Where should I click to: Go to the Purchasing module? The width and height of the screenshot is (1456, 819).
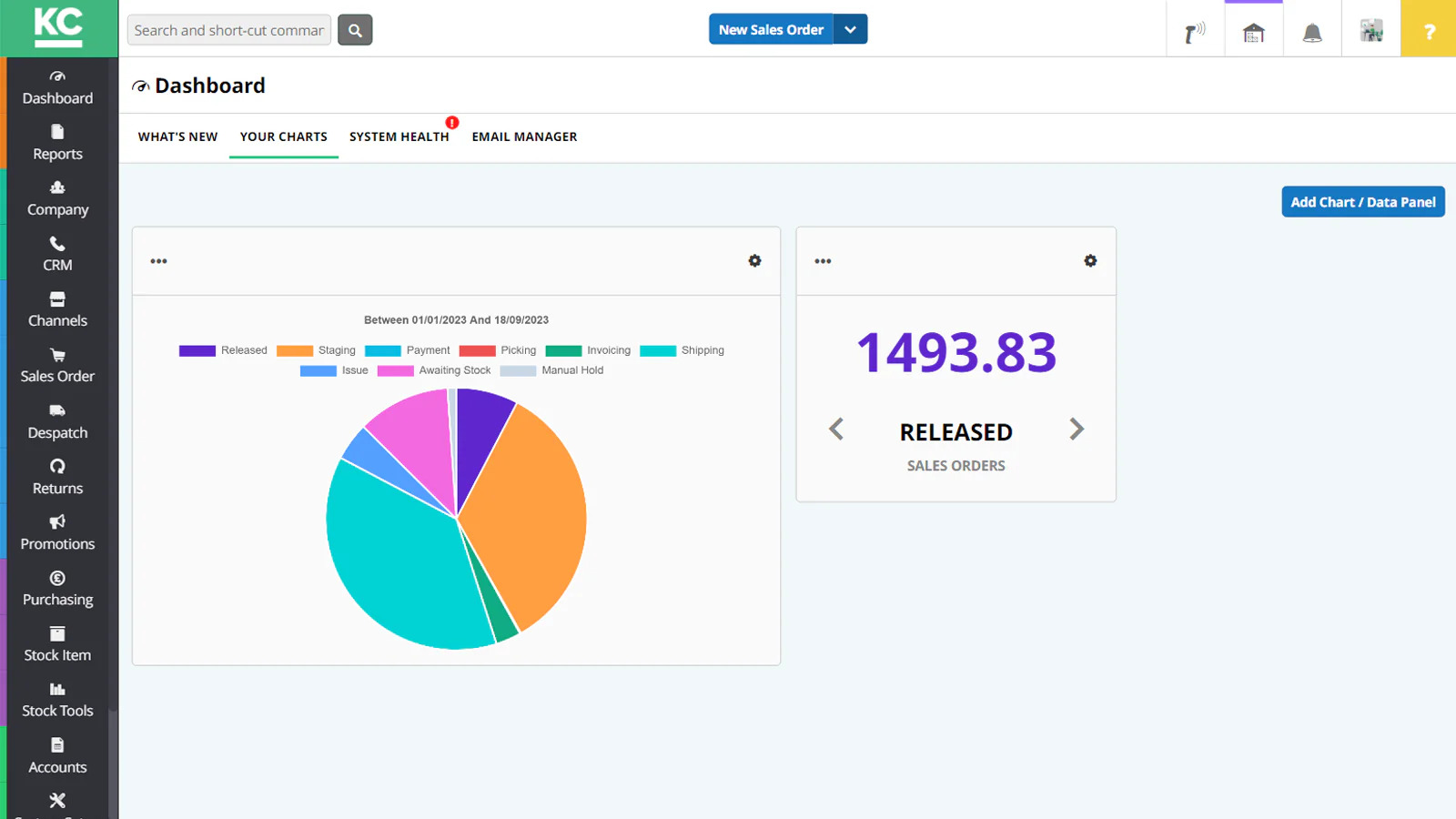click(57, 589)
